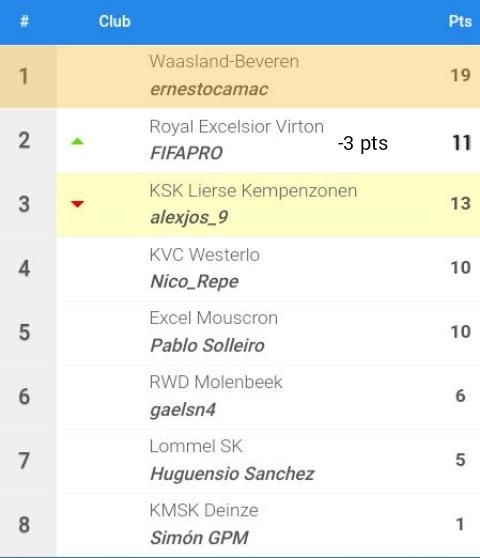The width and height of the screenshot is (480, 558).
Task: Open the manager FIFAPRO profile
Action: click(x=186, y=153)
